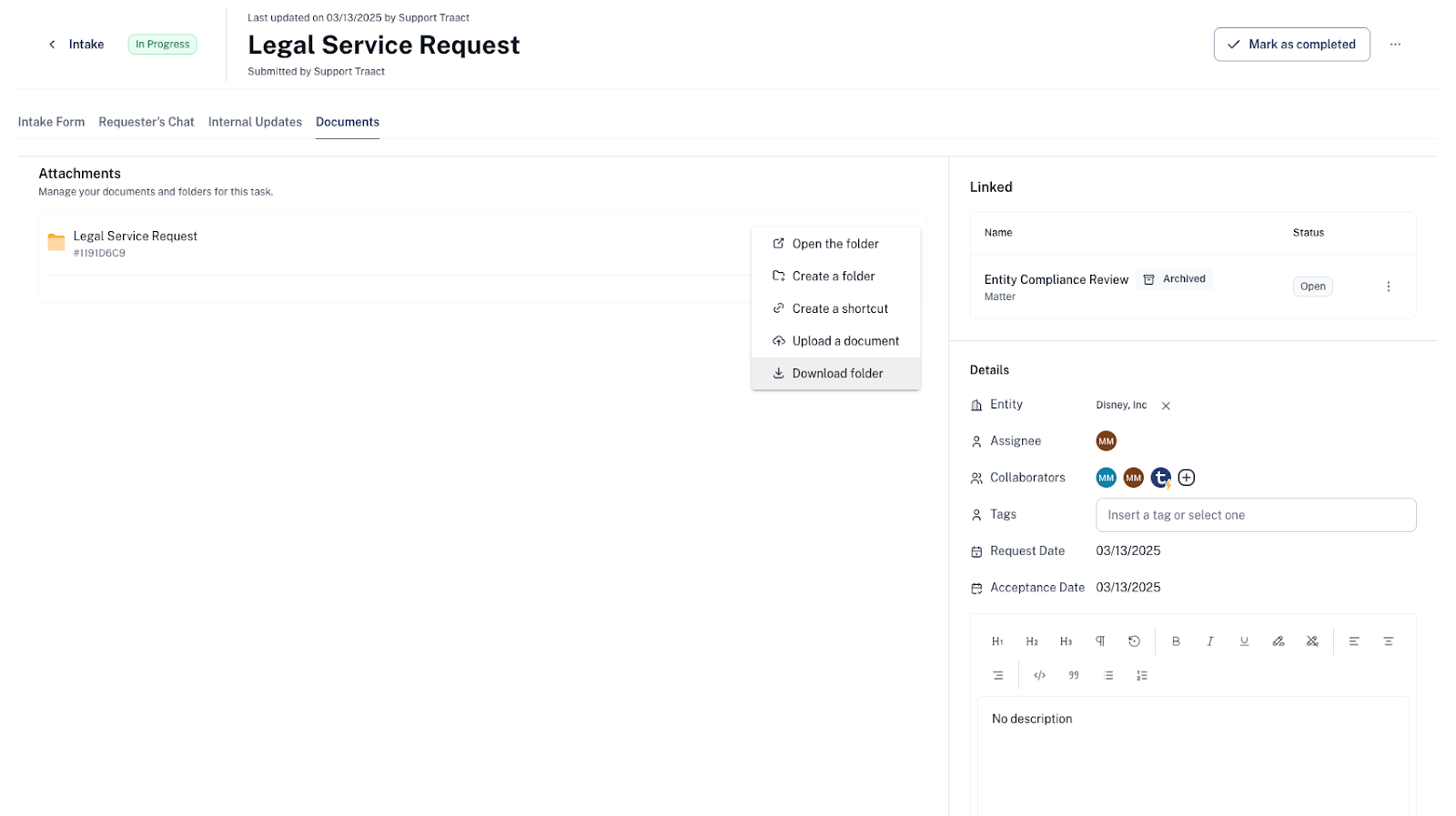The image size is (1456, 816).
Task: Align text right in the editor
Action: pyautogui.click(x=997, y=675)
